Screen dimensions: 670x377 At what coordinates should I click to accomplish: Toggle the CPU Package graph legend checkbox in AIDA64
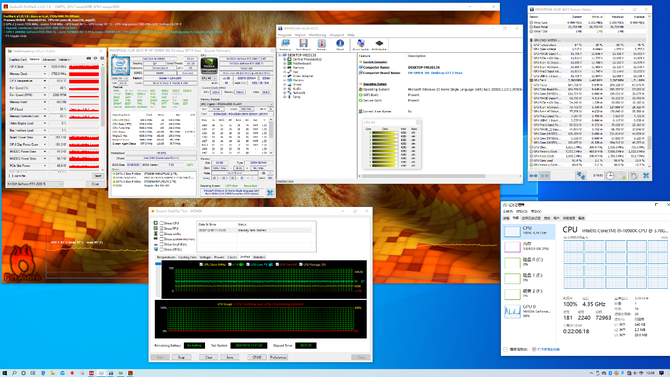click(300, 265)
